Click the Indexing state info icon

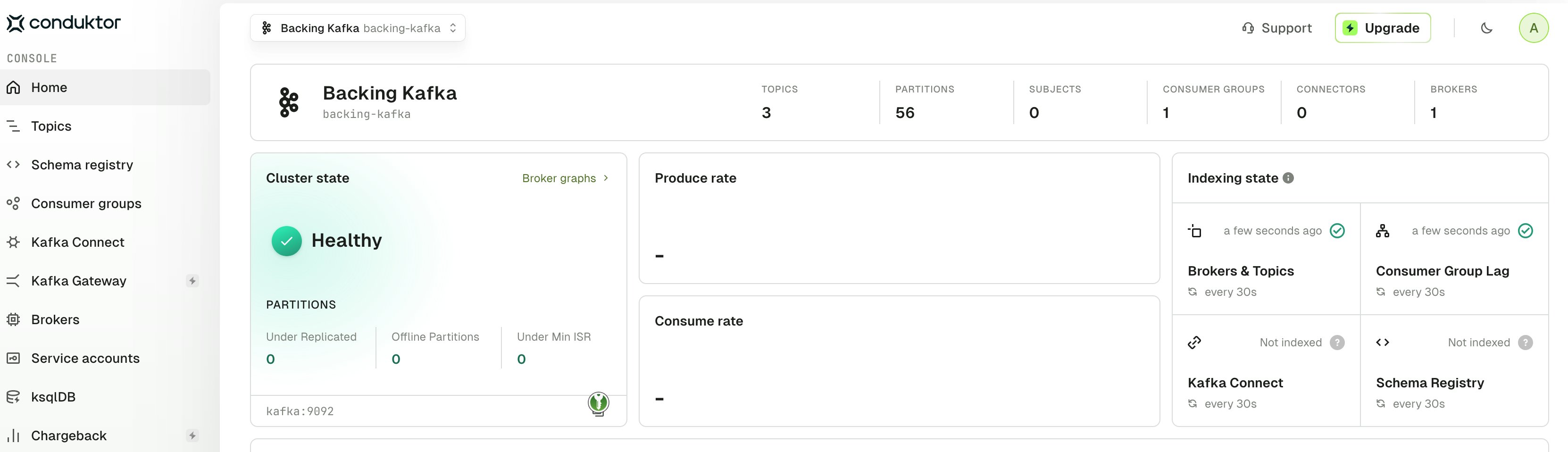[x=1288, y=178]
